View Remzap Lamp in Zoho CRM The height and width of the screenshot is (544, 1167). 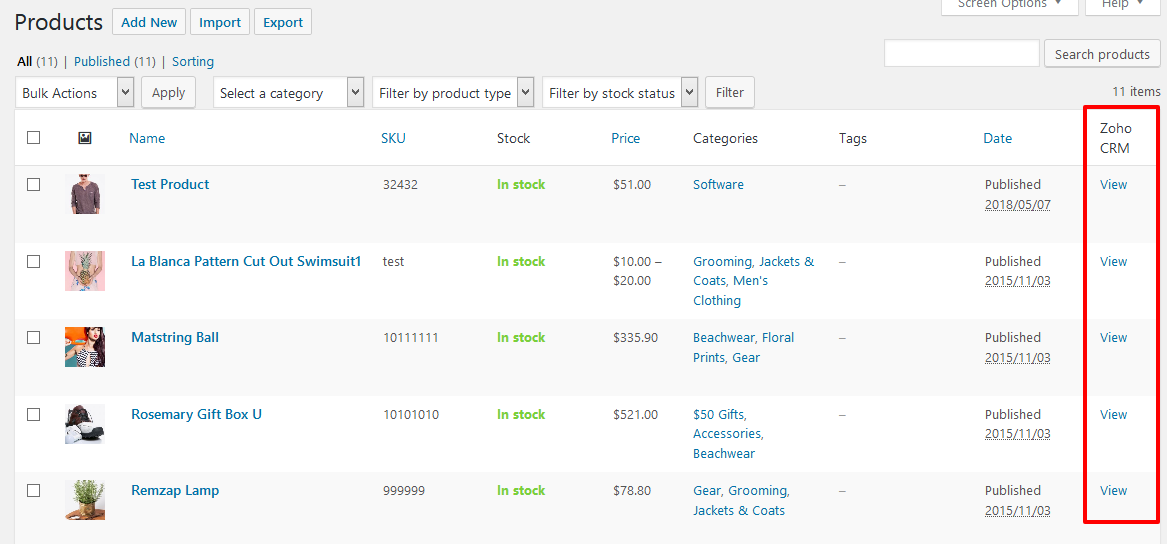coord(1113,490)
